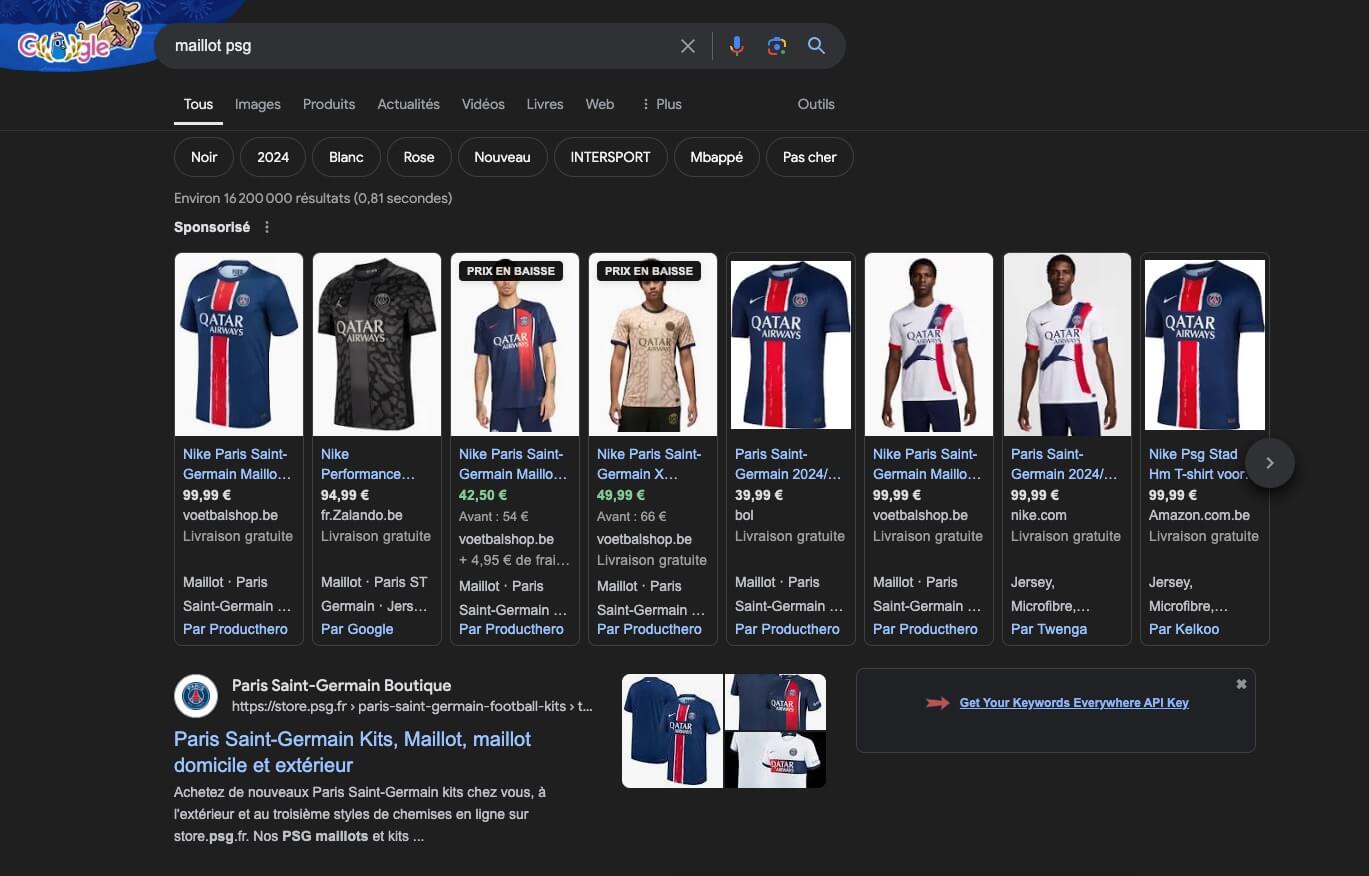The width and height of the screenshot is (1369, 876).
Task: Click Get Your Keywords Everywhere API Key
Action: [1074, 703]
